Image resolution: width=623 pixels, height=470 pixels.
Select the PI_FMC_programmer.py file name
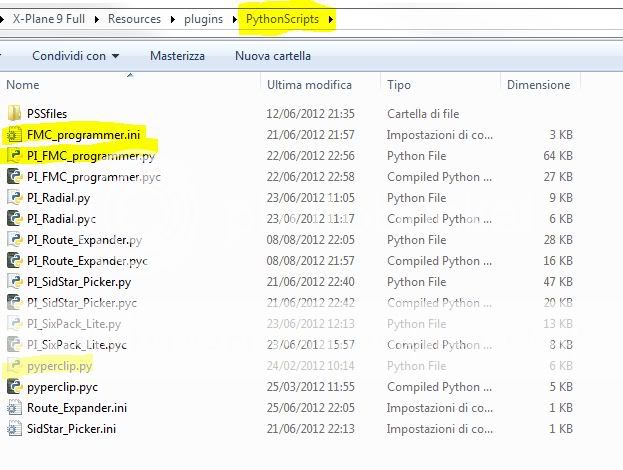(91, 156)
